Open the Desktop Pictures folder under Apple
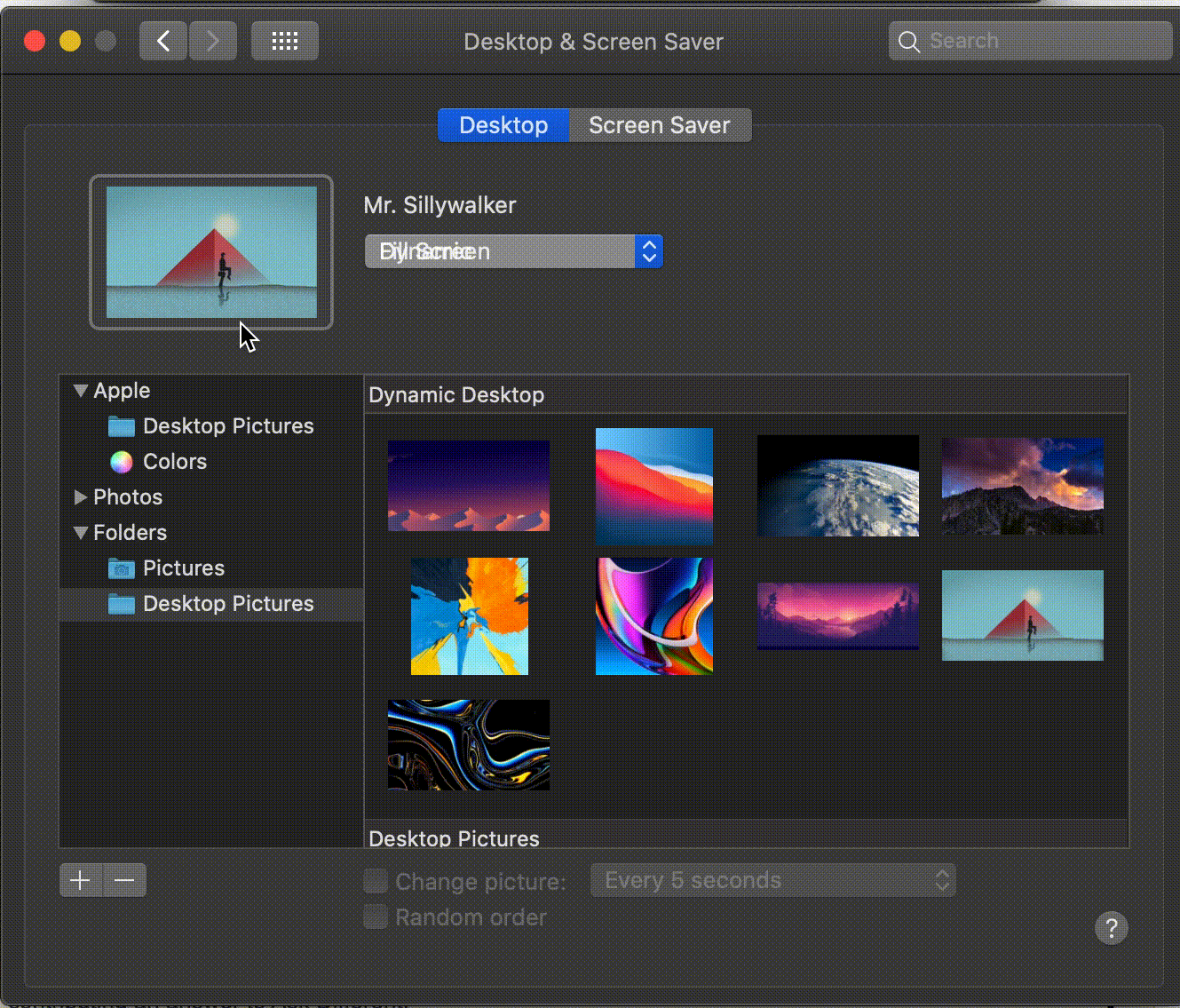The width and height of the screenshot is (1180, 1008). pos(228,425)
